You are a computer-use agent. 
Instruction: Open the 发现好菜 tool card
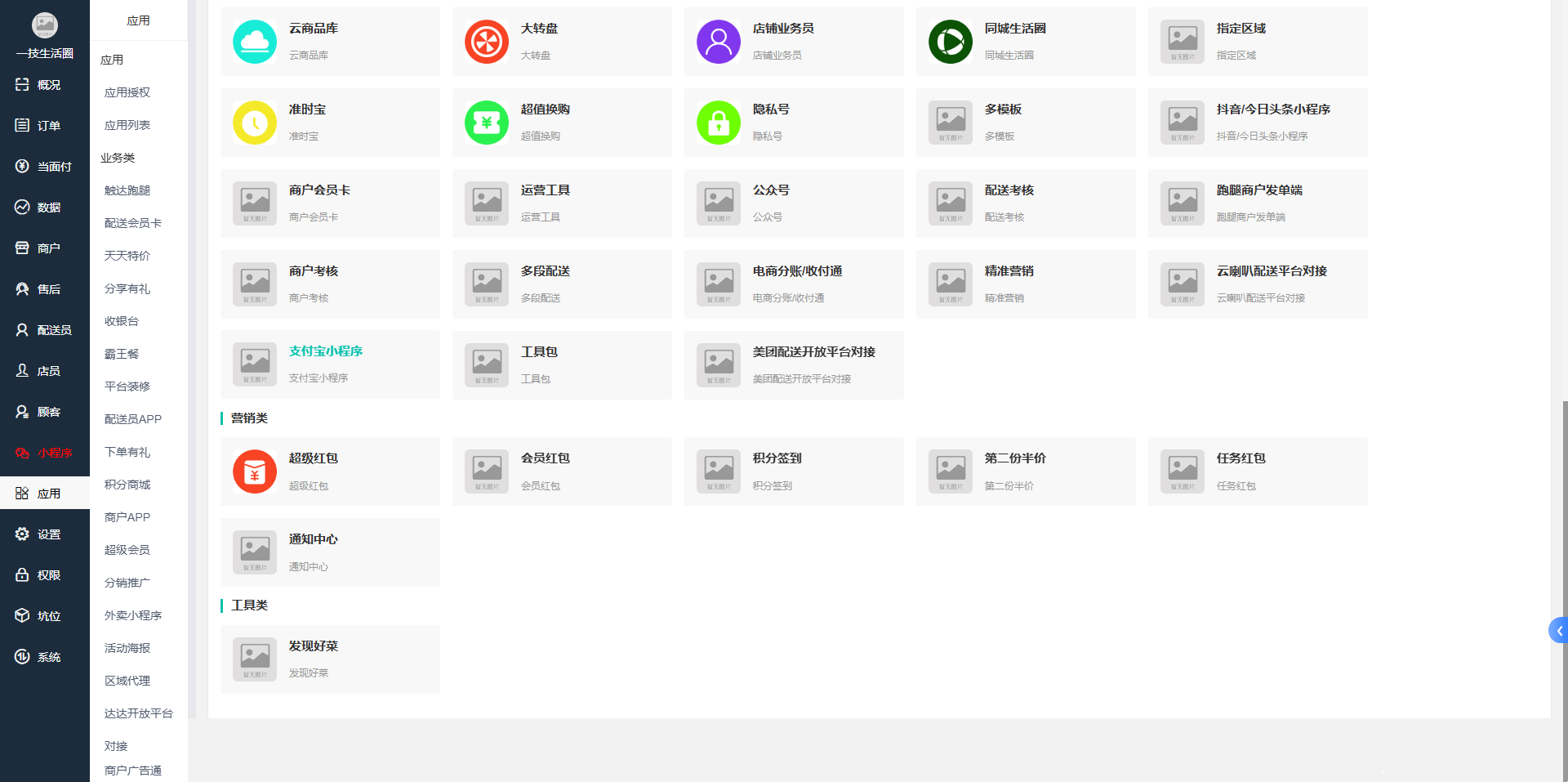(x=330, y=659)
